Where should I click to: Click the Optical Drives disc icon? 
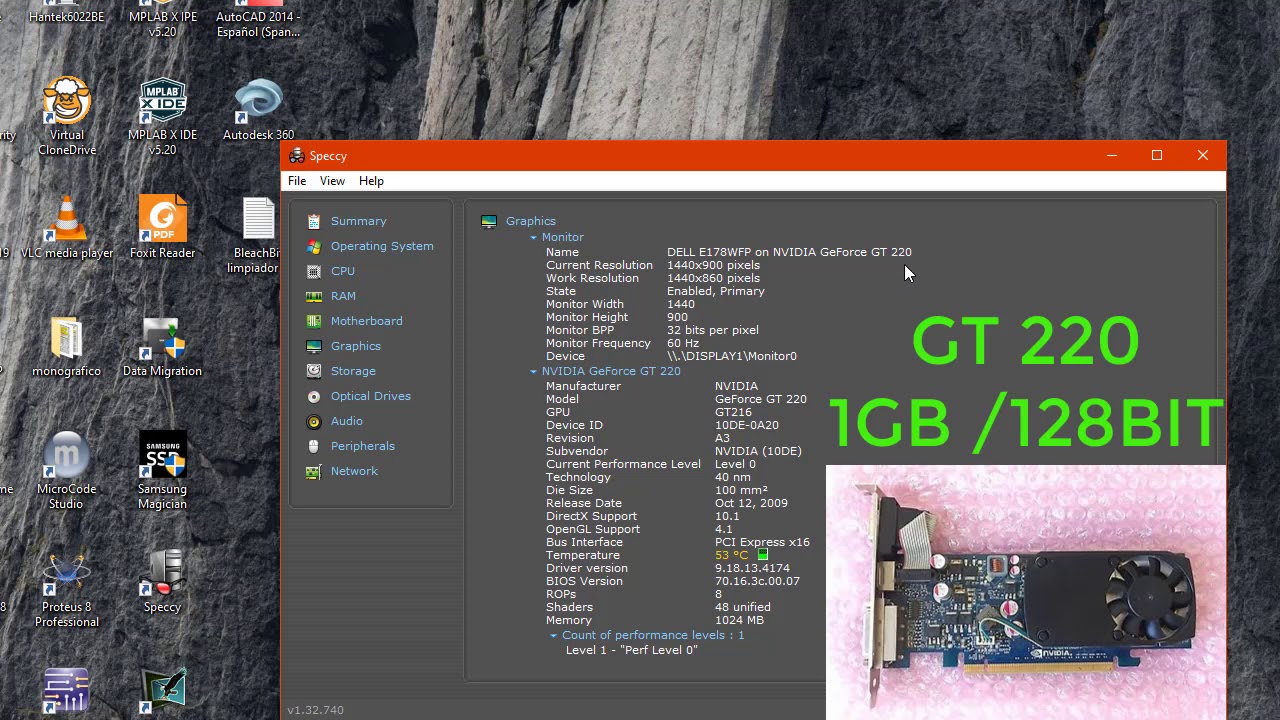(x=314, y=396)
